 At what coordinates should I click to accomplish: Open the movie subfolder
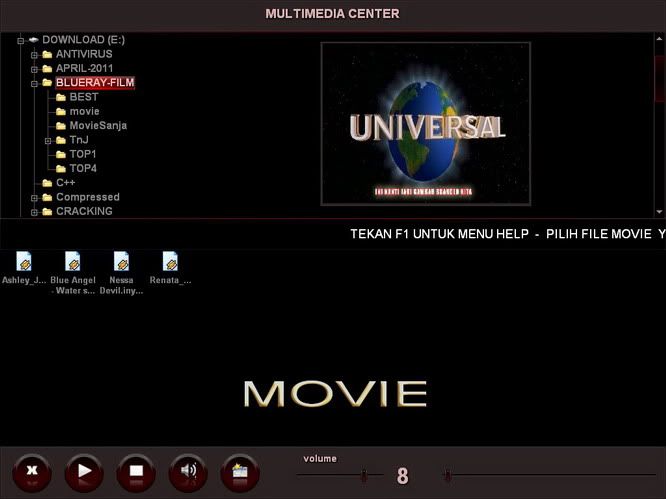pyautogui.click(x=85, y=111)
